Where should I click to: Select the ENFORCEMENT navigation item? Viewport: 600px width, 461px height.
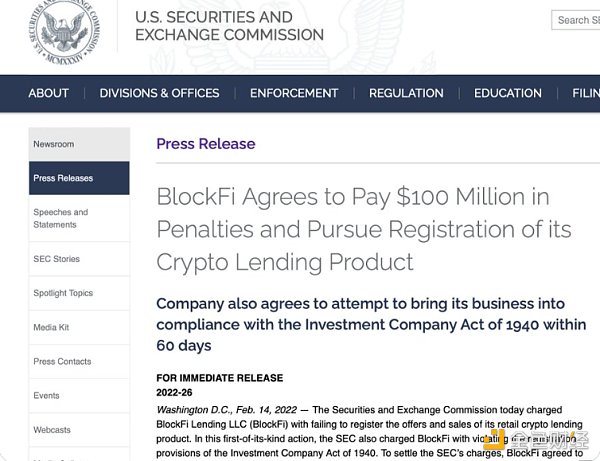pyautogui.click(x=294, y=93)
